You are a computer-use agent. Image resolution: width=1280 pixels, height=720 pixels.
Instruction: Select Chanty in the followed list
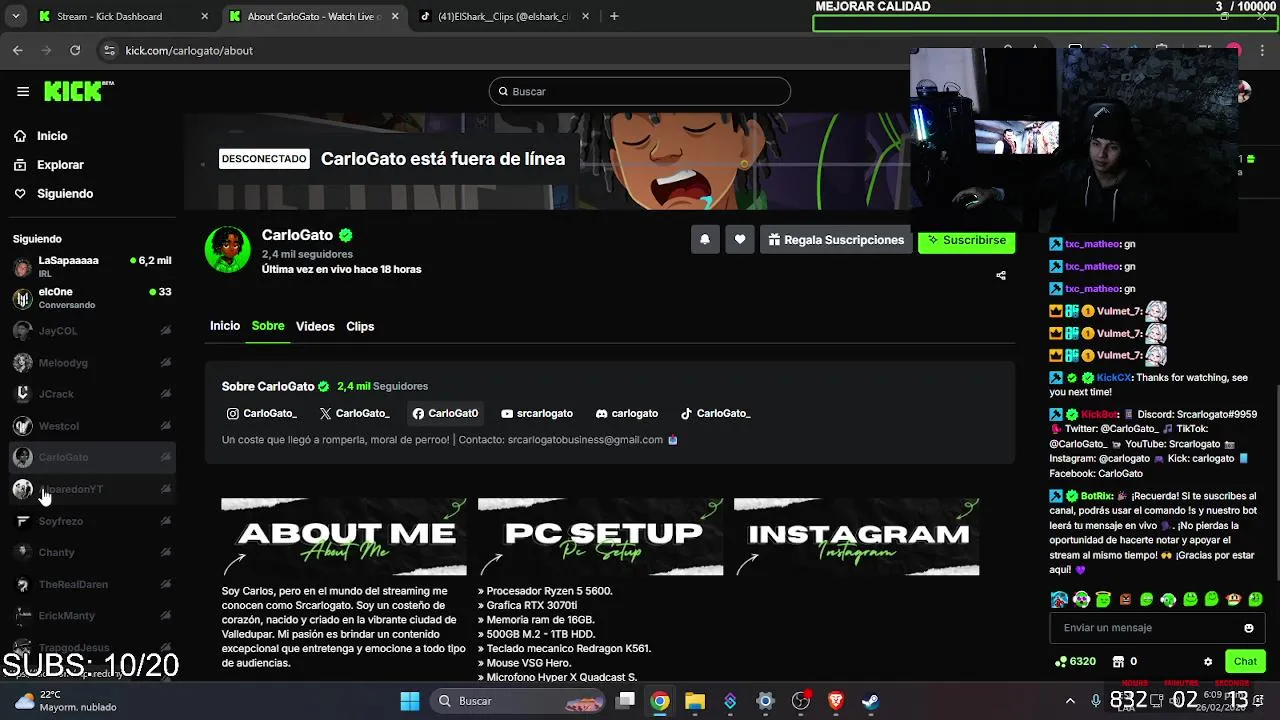pos(92,552)
